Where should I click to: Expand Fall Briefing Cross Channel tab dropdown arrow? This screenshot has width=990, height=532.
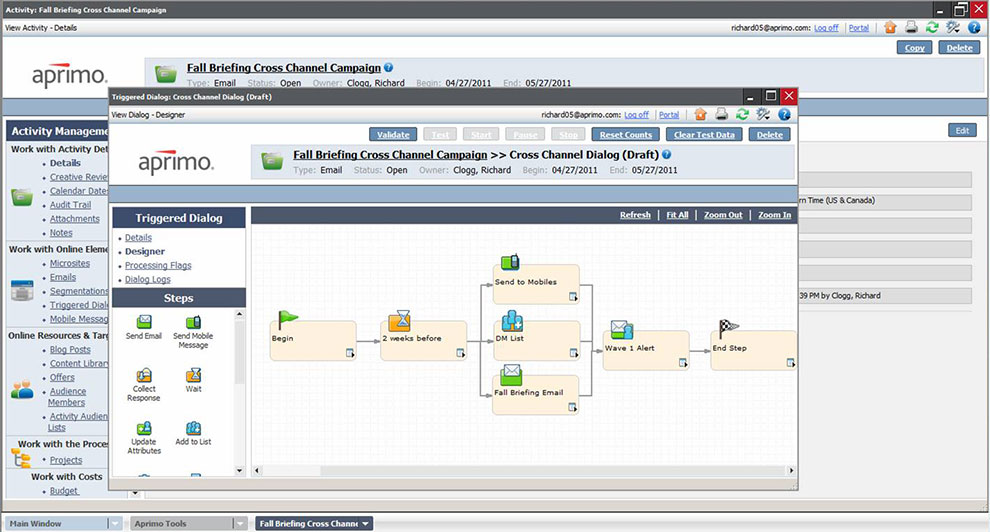click(366, 524)
